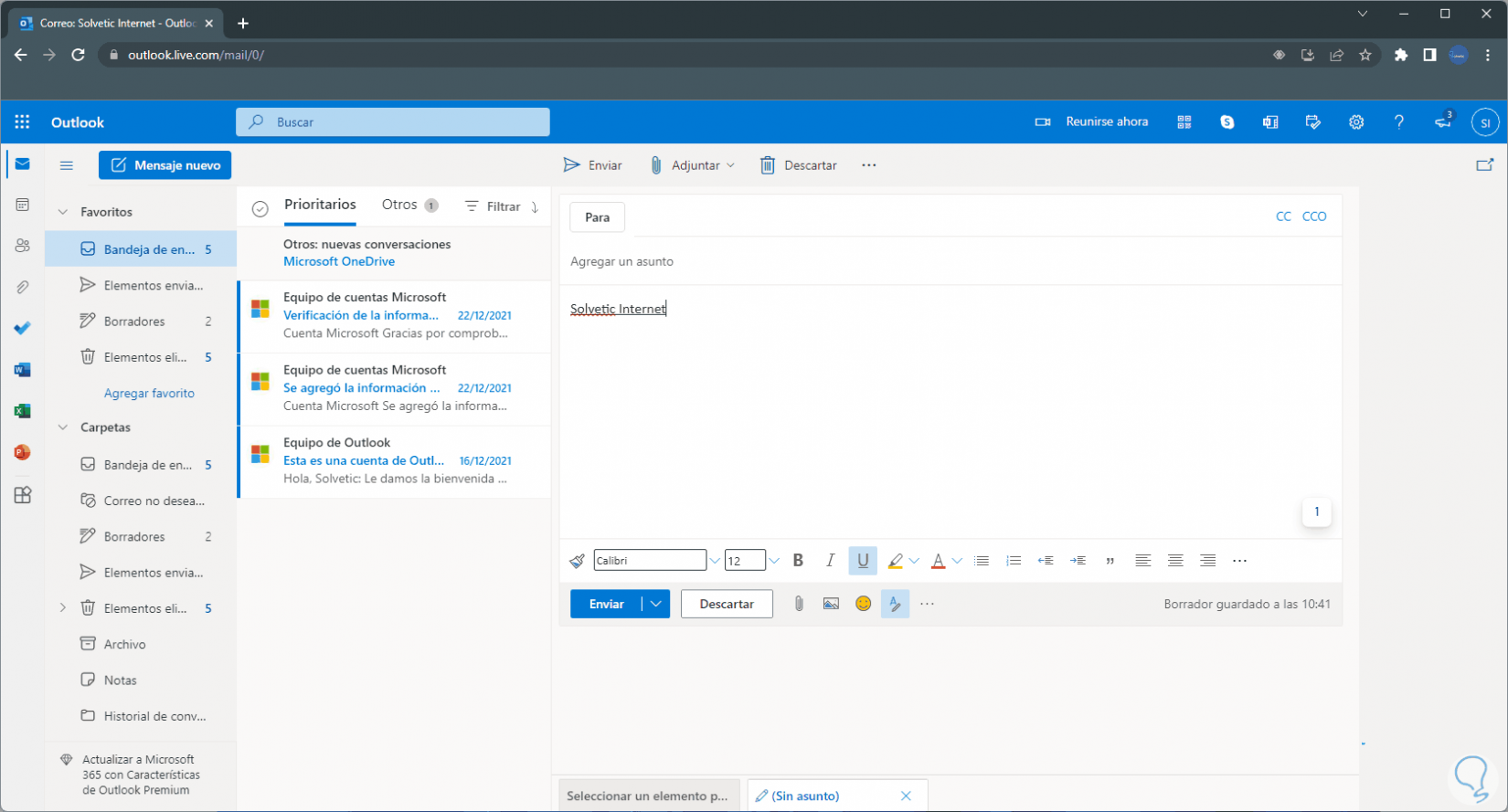The image size is (1508, 812).
Task: Toggle the formatting options bar button
Action: click(895, 604)
